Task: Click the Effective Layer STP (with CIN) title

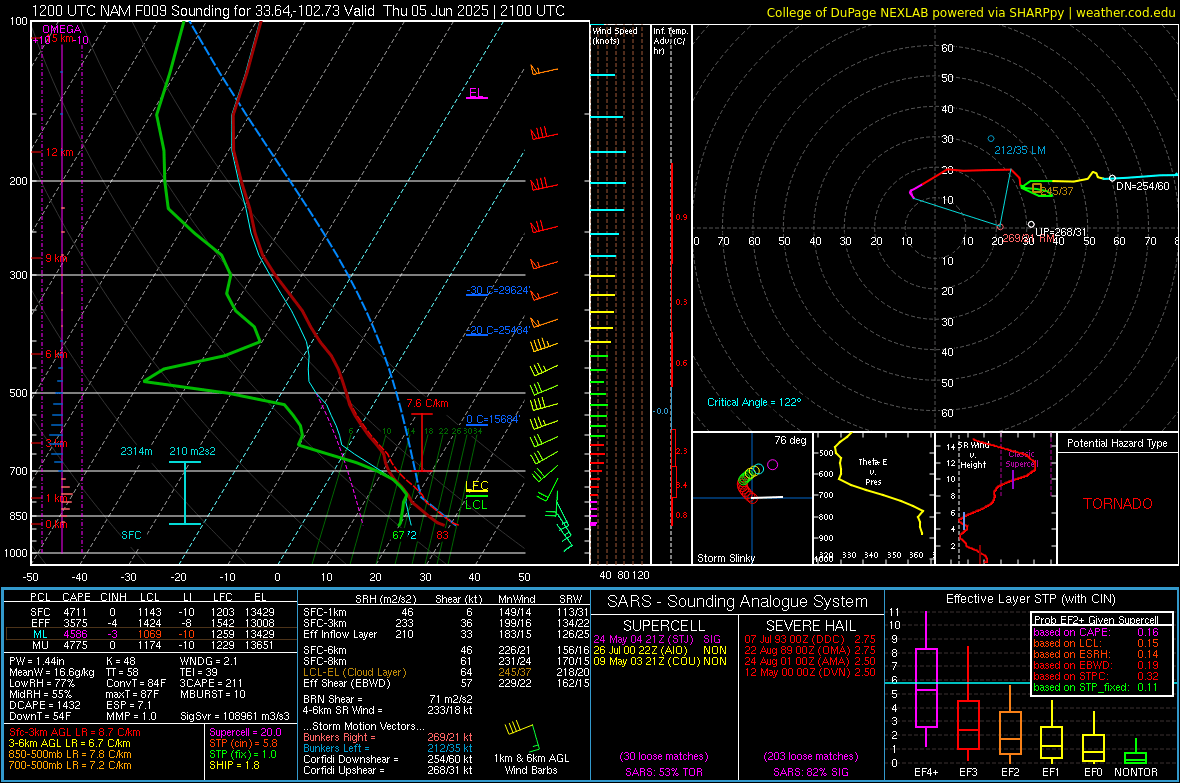Action: [x=1030, y=599]
